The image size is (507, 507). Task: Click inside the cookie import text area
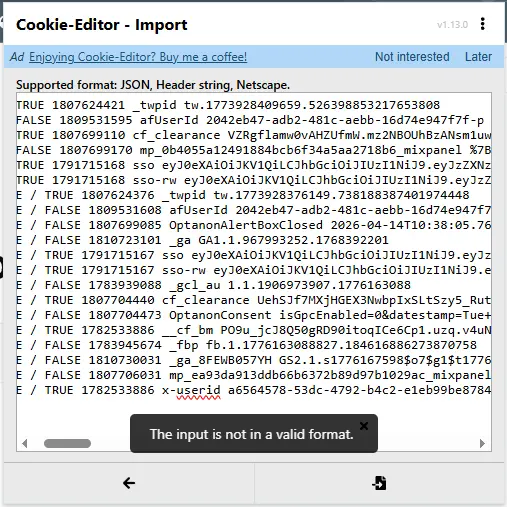tap(254, 272)
